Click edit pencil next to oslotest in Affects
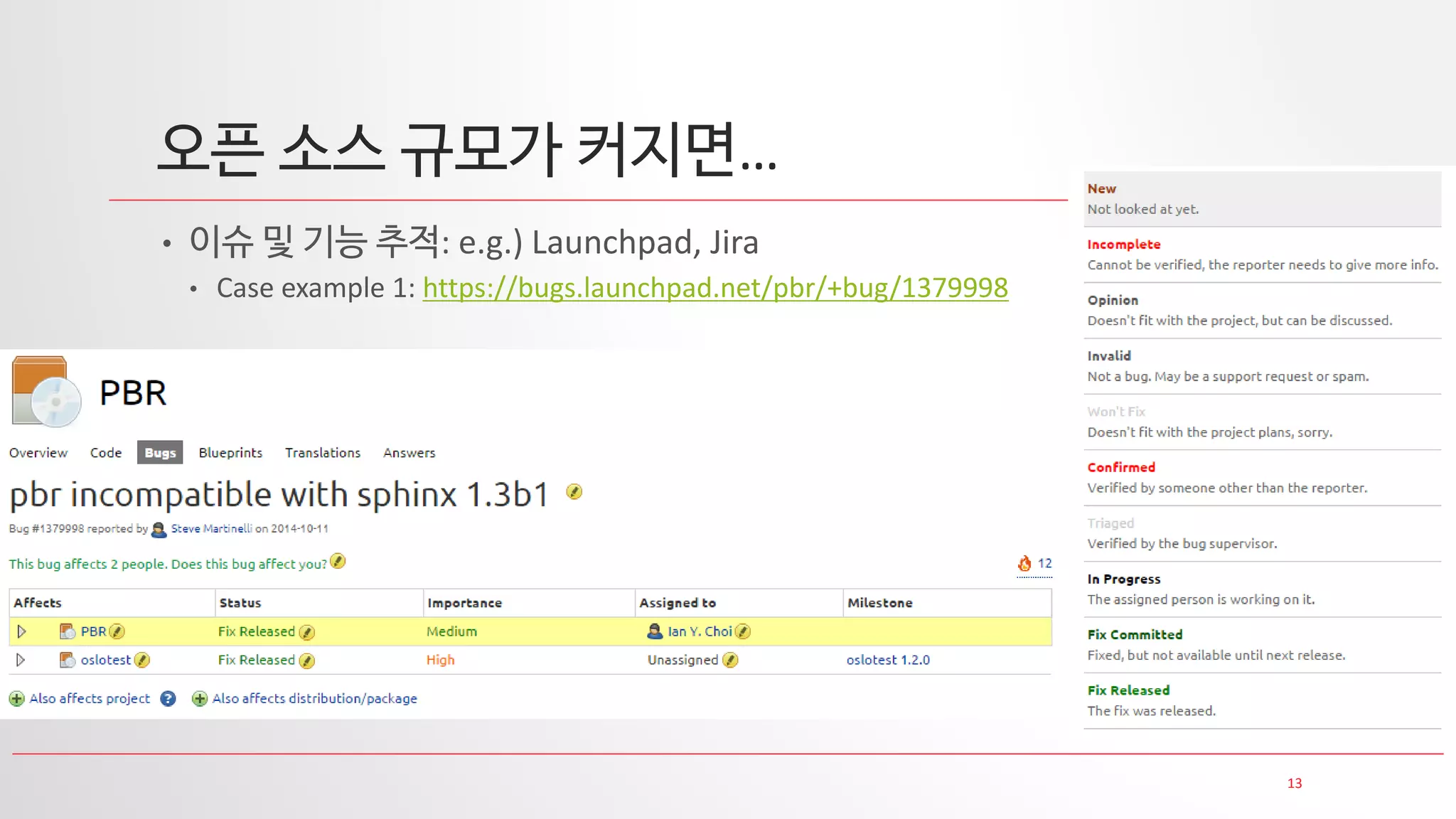 click(142, 660)
